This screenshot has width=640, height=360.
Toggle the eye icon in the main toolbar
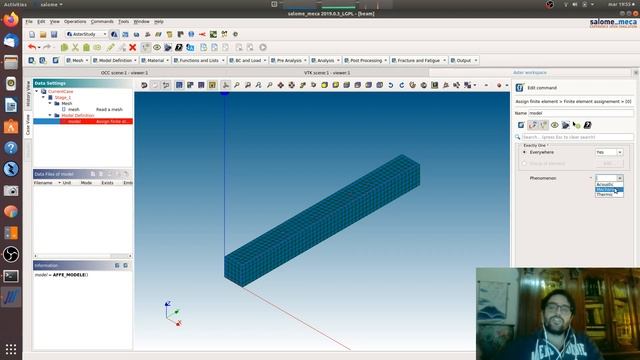157,47
